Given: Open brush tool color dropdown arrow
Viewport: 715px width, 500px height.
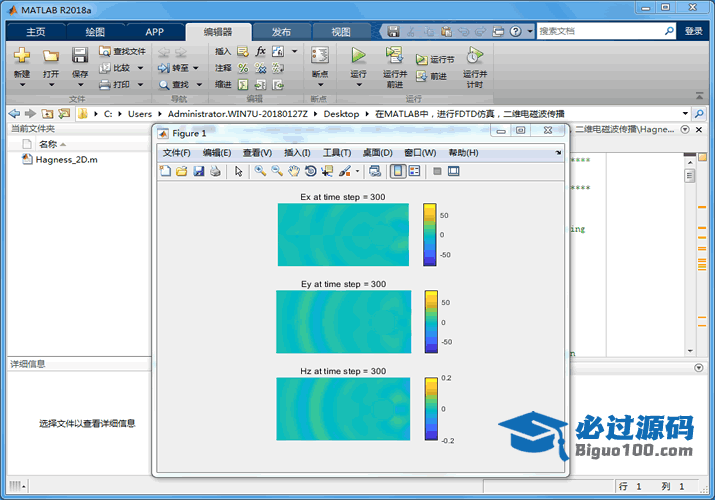Looking at the screenshot, I should (x=357, y=171).
